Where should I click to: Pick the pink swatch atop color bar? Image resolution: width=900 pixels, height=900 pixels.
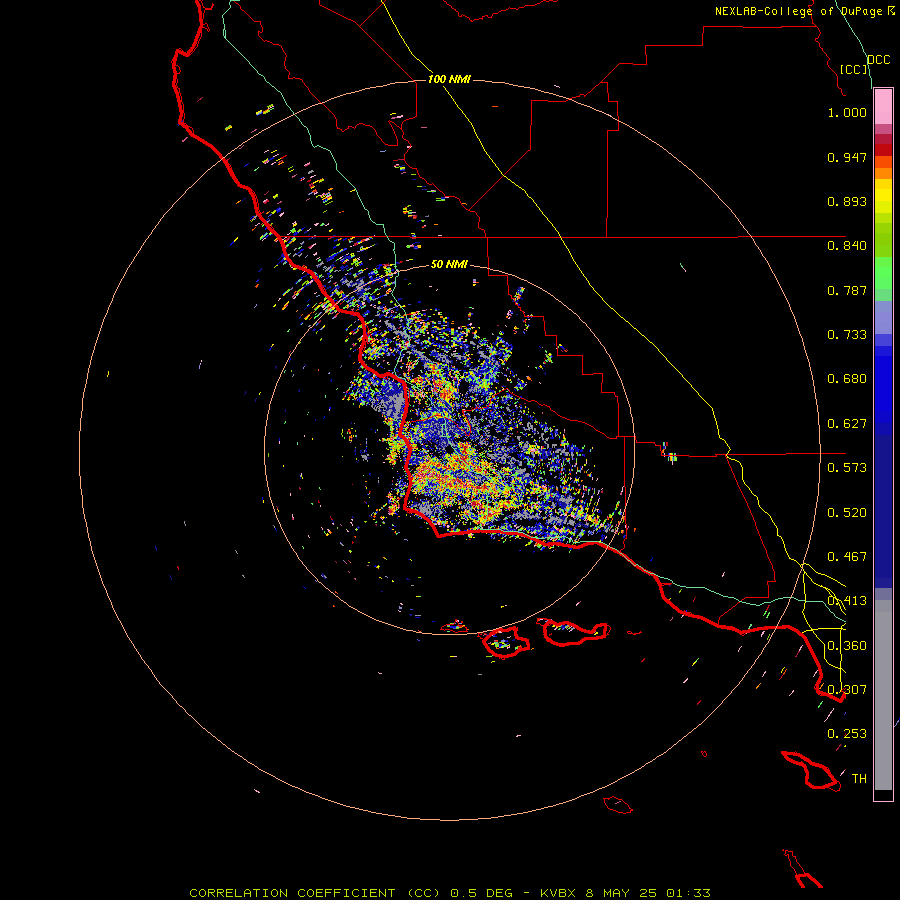(x=883, y=107)
